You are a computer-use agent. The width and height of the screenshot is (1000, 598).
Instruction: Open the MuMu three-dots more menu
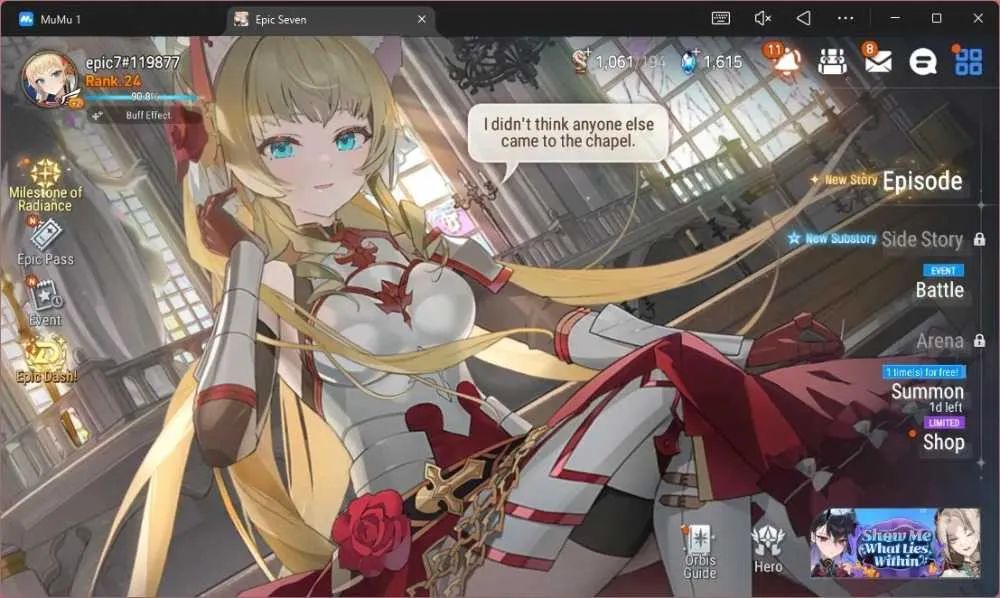pyautogui.click(x=846, y=18)
